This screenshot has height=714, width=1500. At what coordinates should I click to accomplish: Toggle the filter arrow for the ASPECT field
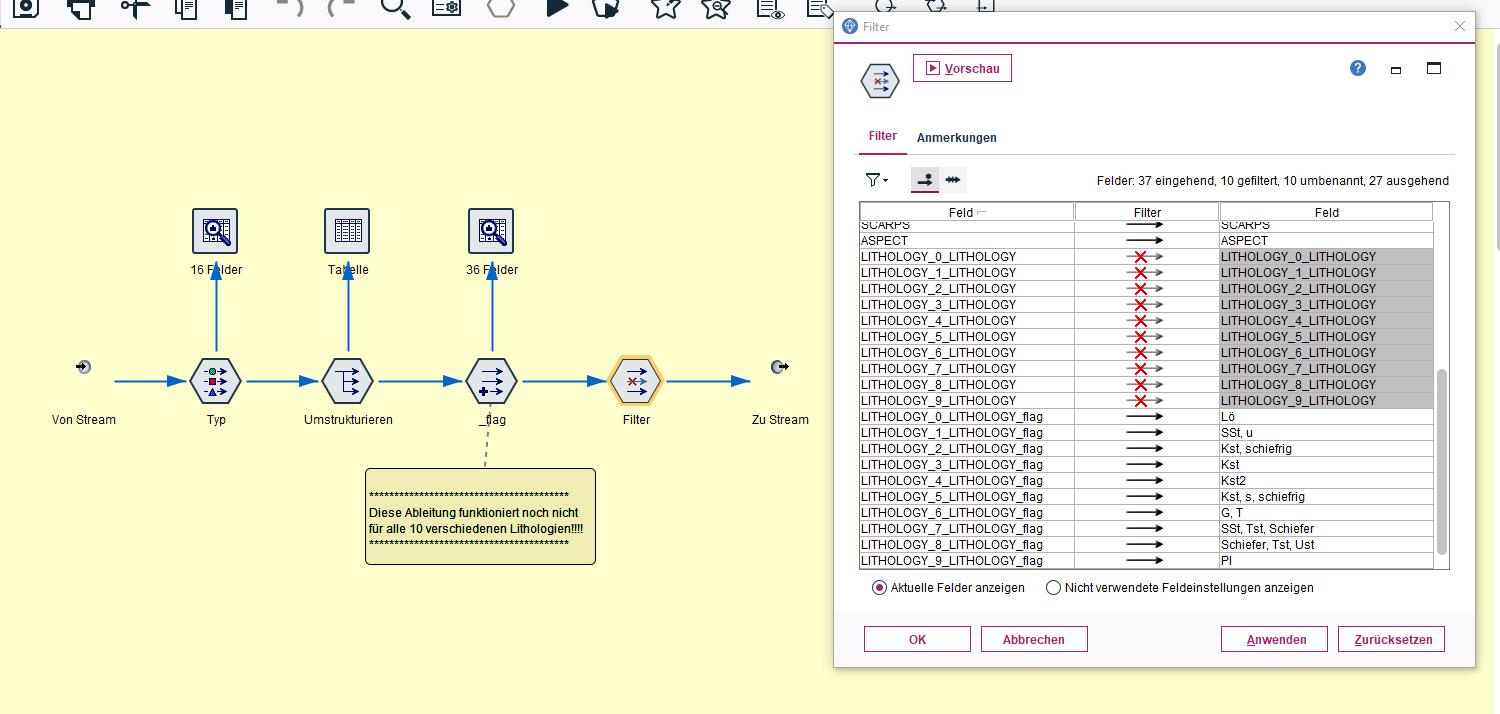[1146, 241]
